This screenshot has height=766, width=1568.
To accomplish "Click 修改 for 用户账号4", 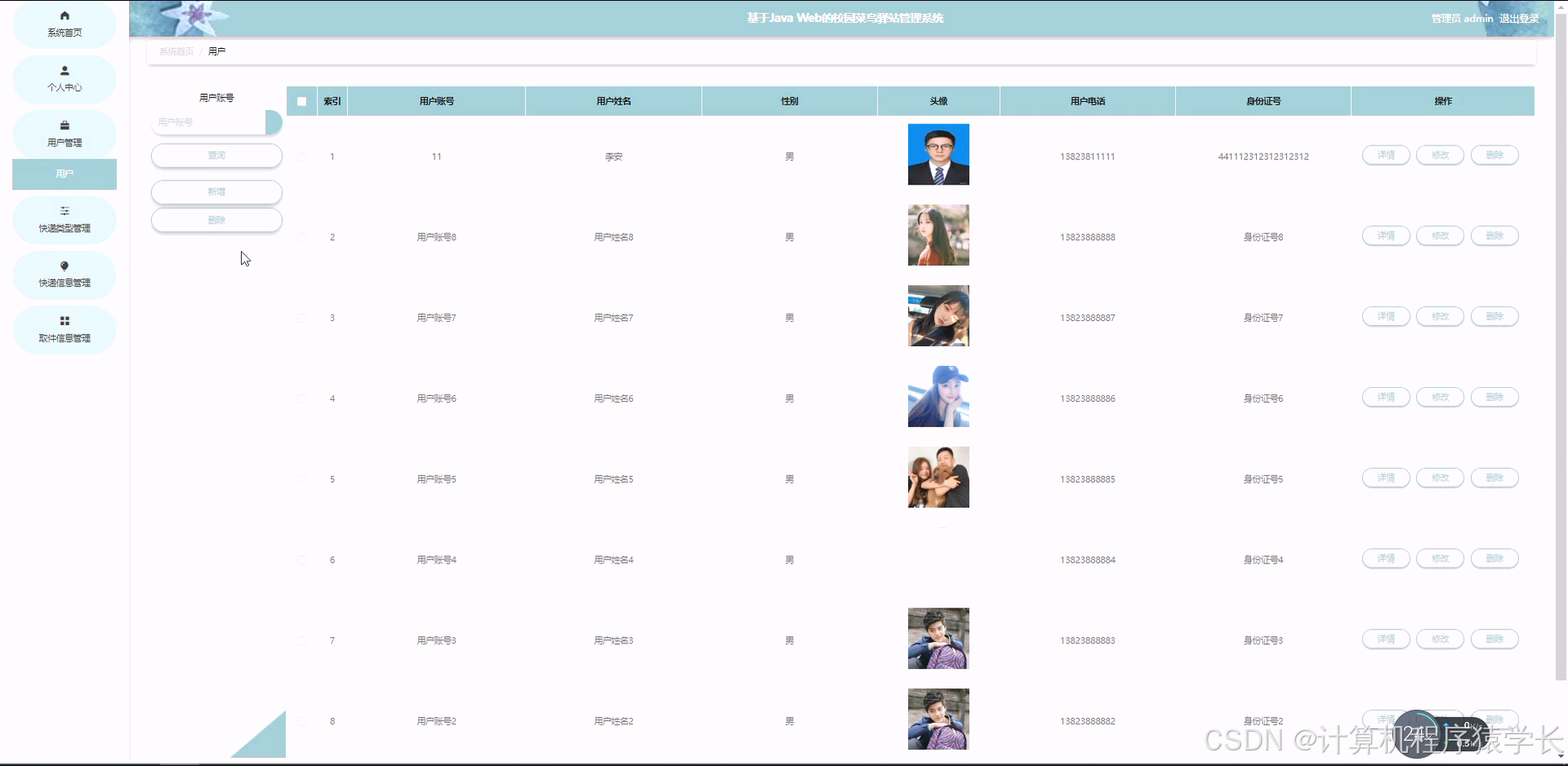I will pyautogui.click(x=1440, y=559).
